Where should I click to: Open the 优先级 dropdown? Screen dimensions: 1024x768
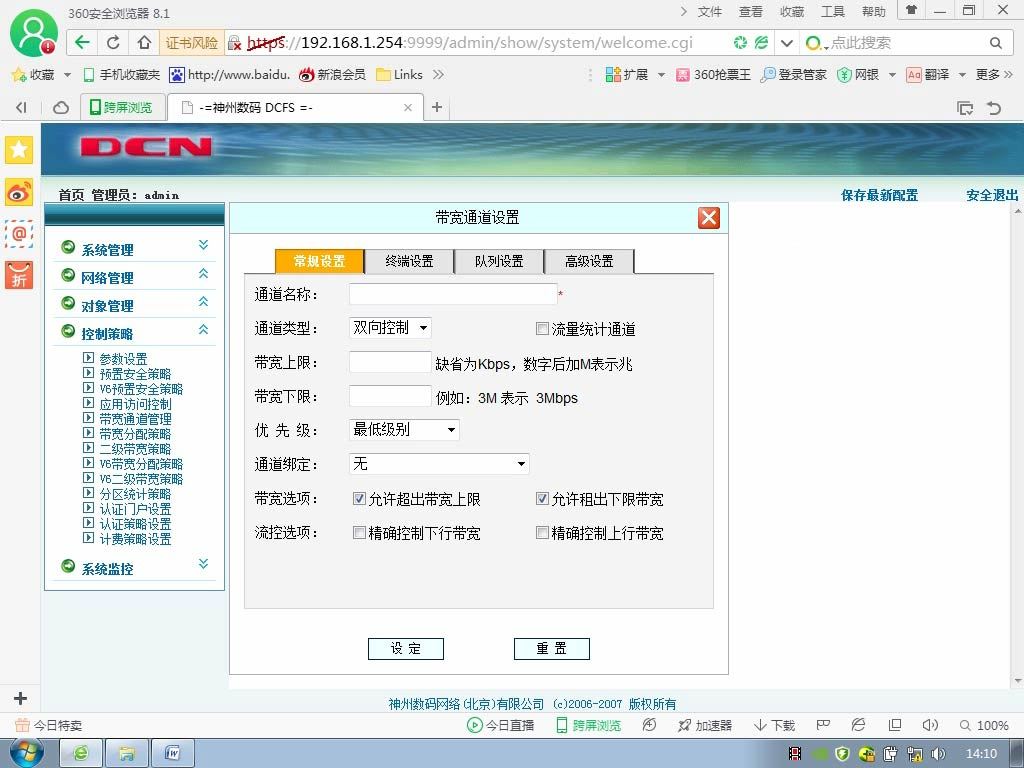click(404, 430)
